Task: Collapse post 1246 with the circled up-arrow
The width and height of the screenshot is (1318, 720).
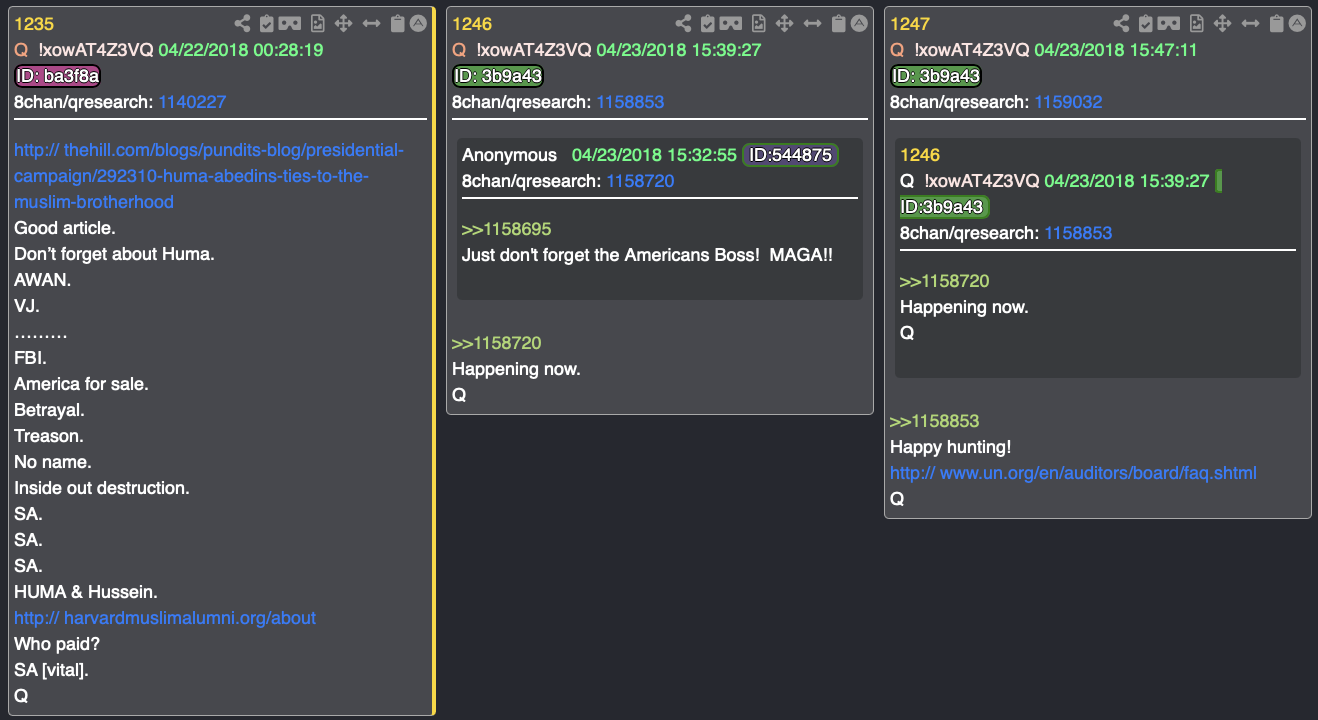Action: click(859, 23)
